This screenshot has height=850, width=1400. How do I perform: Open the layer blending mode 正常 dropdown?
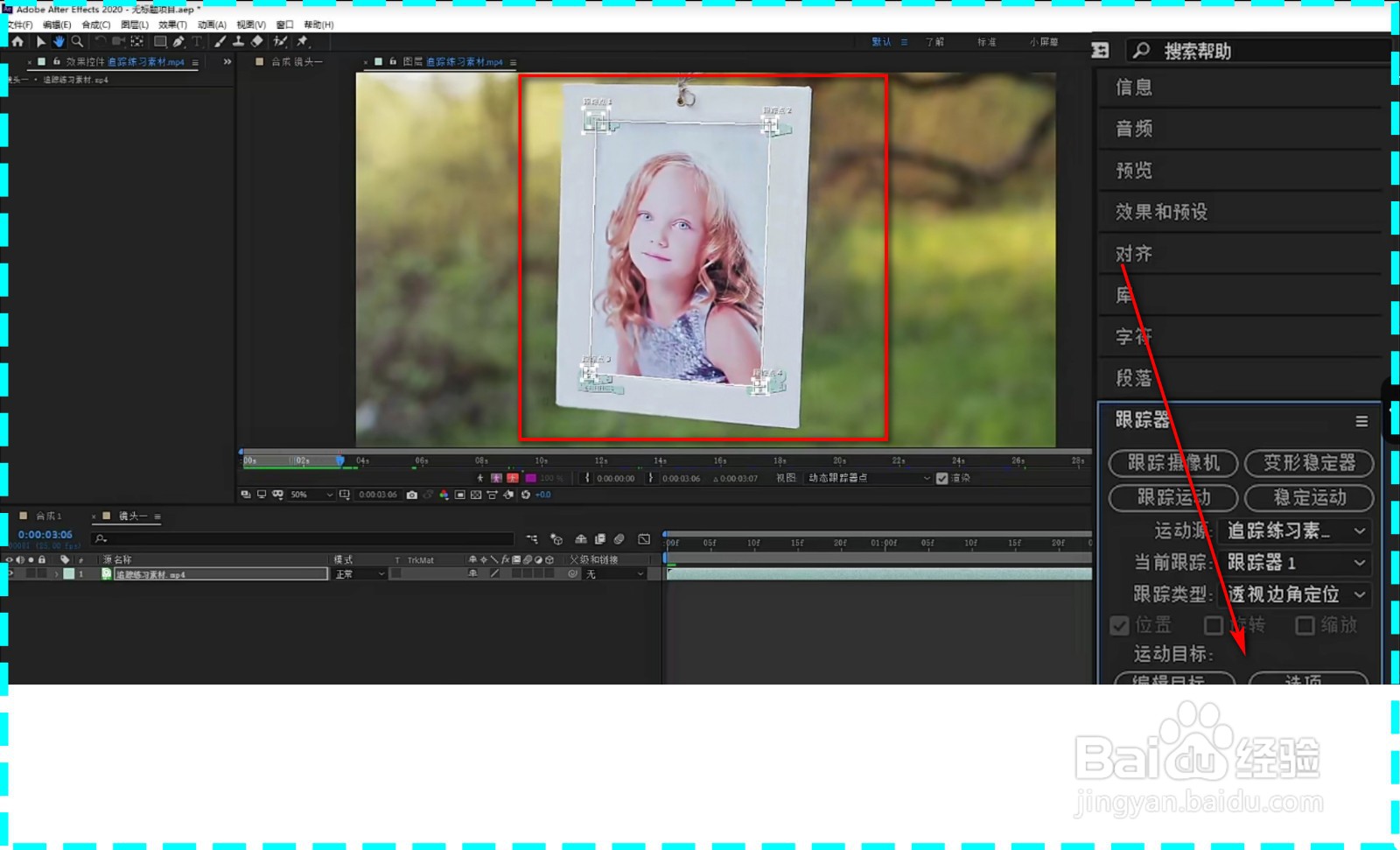(x=360, y=574)
